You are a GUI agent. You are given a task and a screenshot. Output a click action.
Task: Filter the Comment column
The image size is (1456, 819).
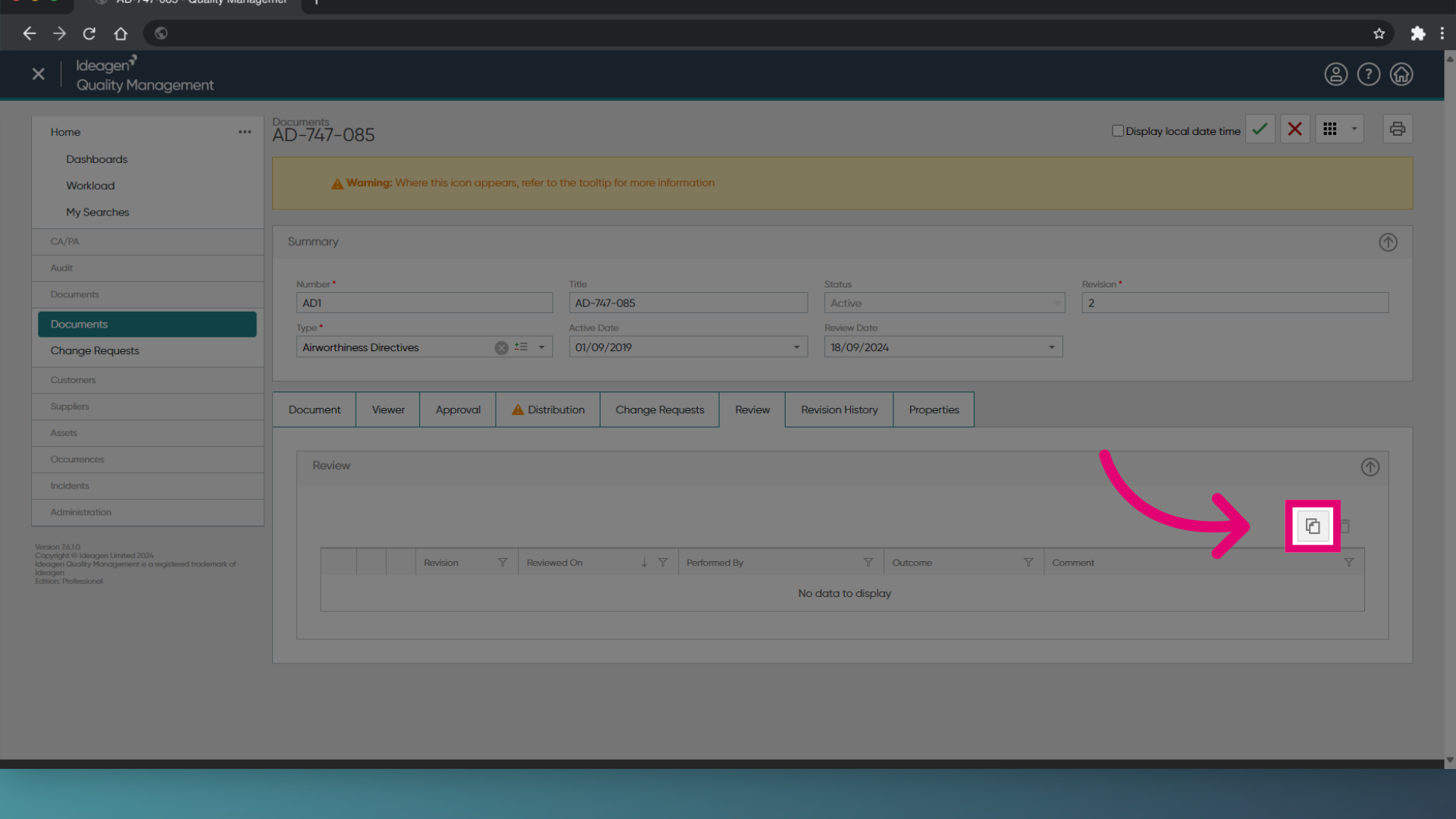1348,563
